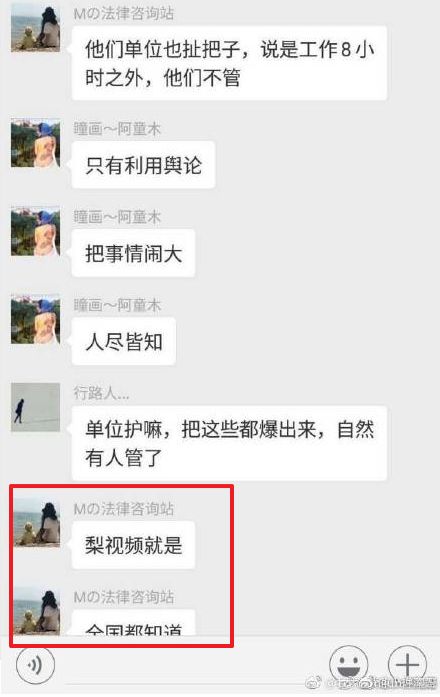440x697 pixels.
Task: Open avatar beside 全国都知道 message
Action: 36,610
